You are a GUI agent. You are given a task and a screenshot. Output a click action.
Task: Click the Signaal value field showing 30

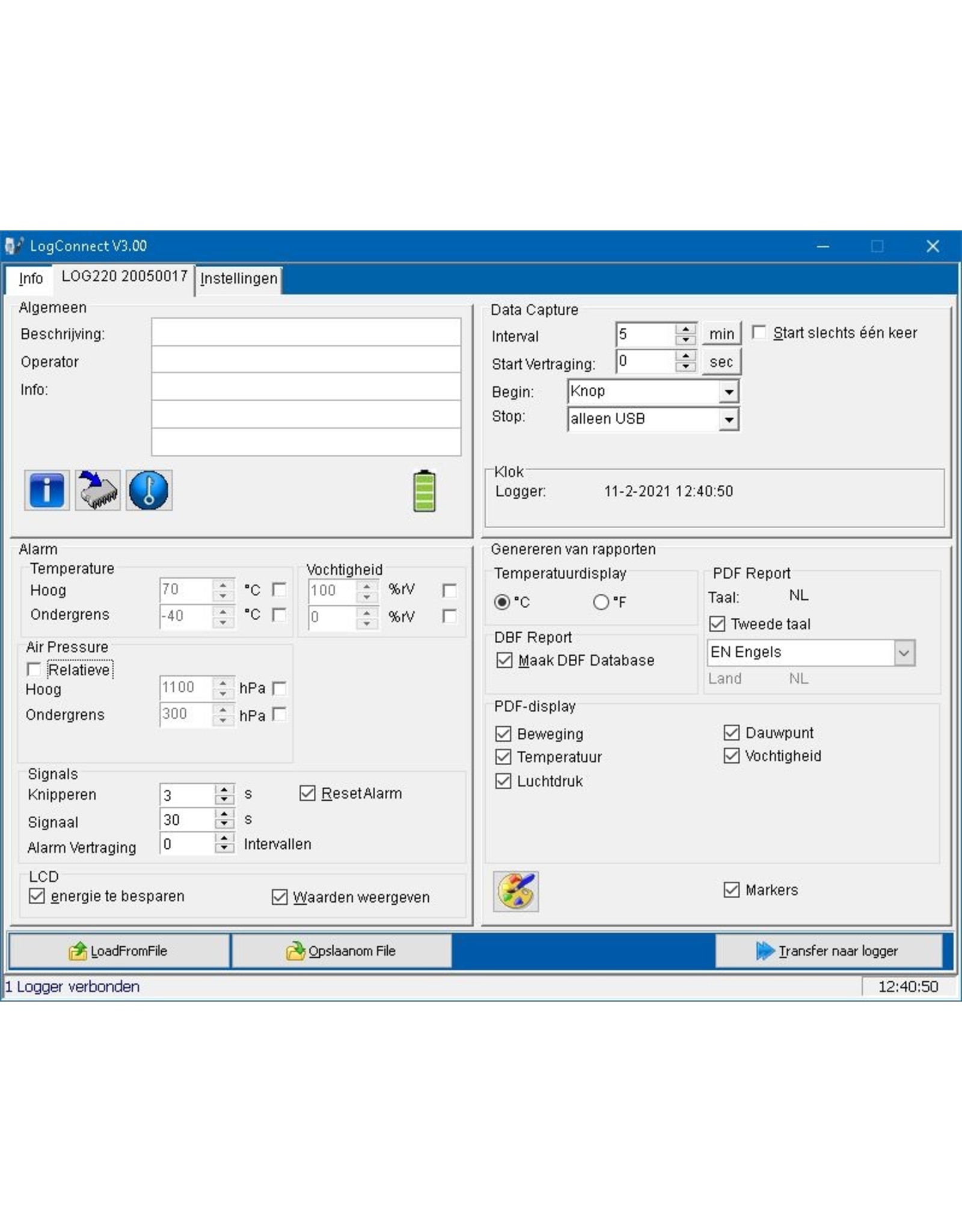point(187,819)
